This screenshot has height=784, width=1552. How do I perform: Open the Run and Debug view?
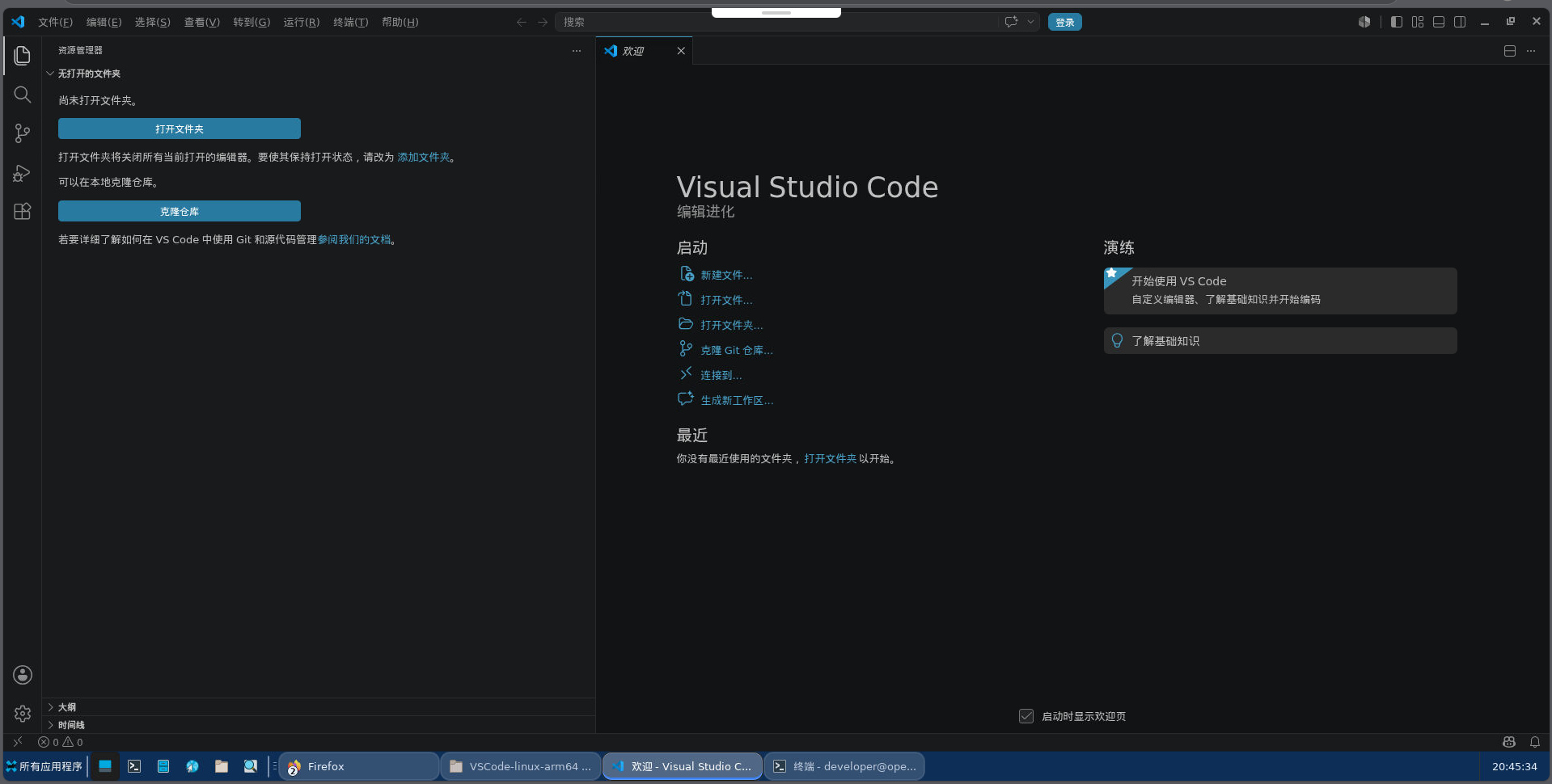22,173
